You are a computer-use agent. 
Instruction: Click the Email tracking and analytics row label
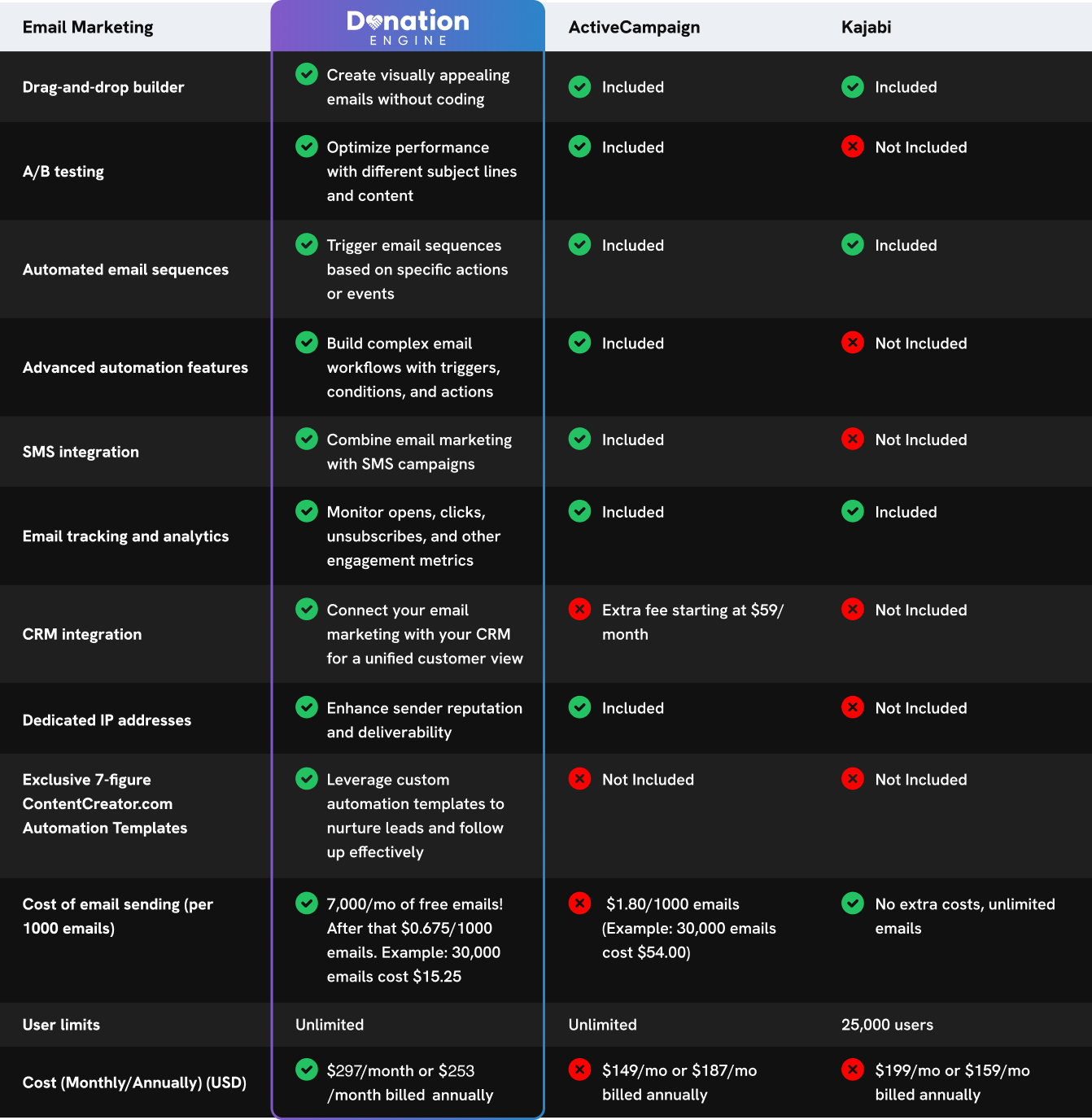click(x=125, y=536)
